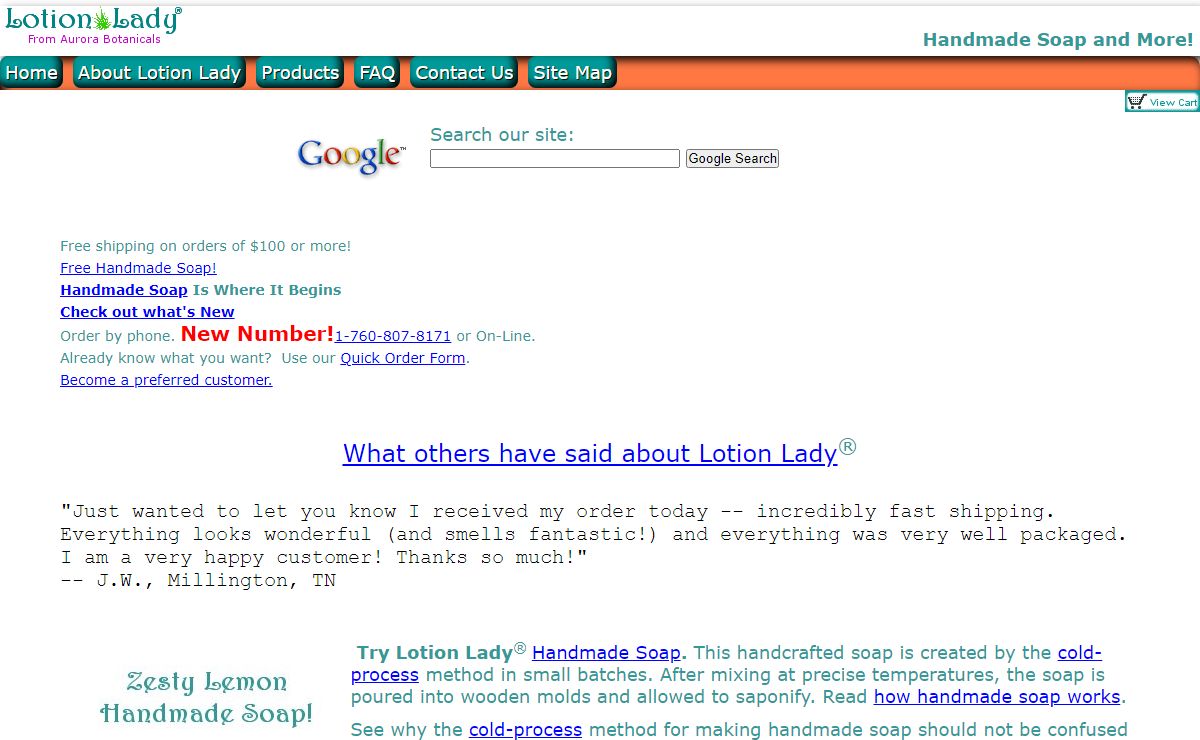Open the About Lotion Lady menu
Viewport: 1200px width, 740px height.
tap(159, 73)
